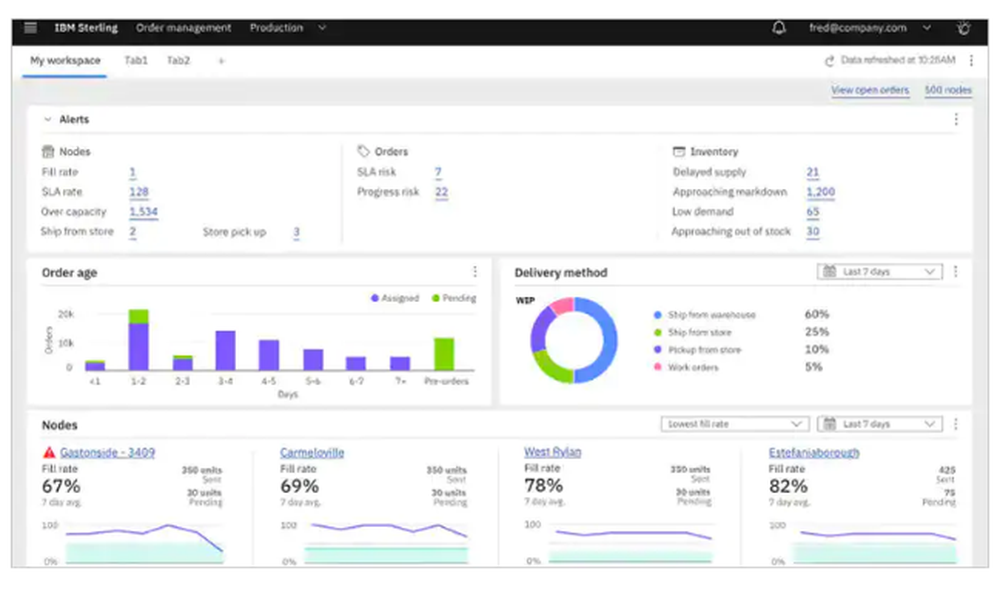Viewport: 1000px width, 591px height.
Task: Open SLA risk count 7
Action: [x=438, y=172]
